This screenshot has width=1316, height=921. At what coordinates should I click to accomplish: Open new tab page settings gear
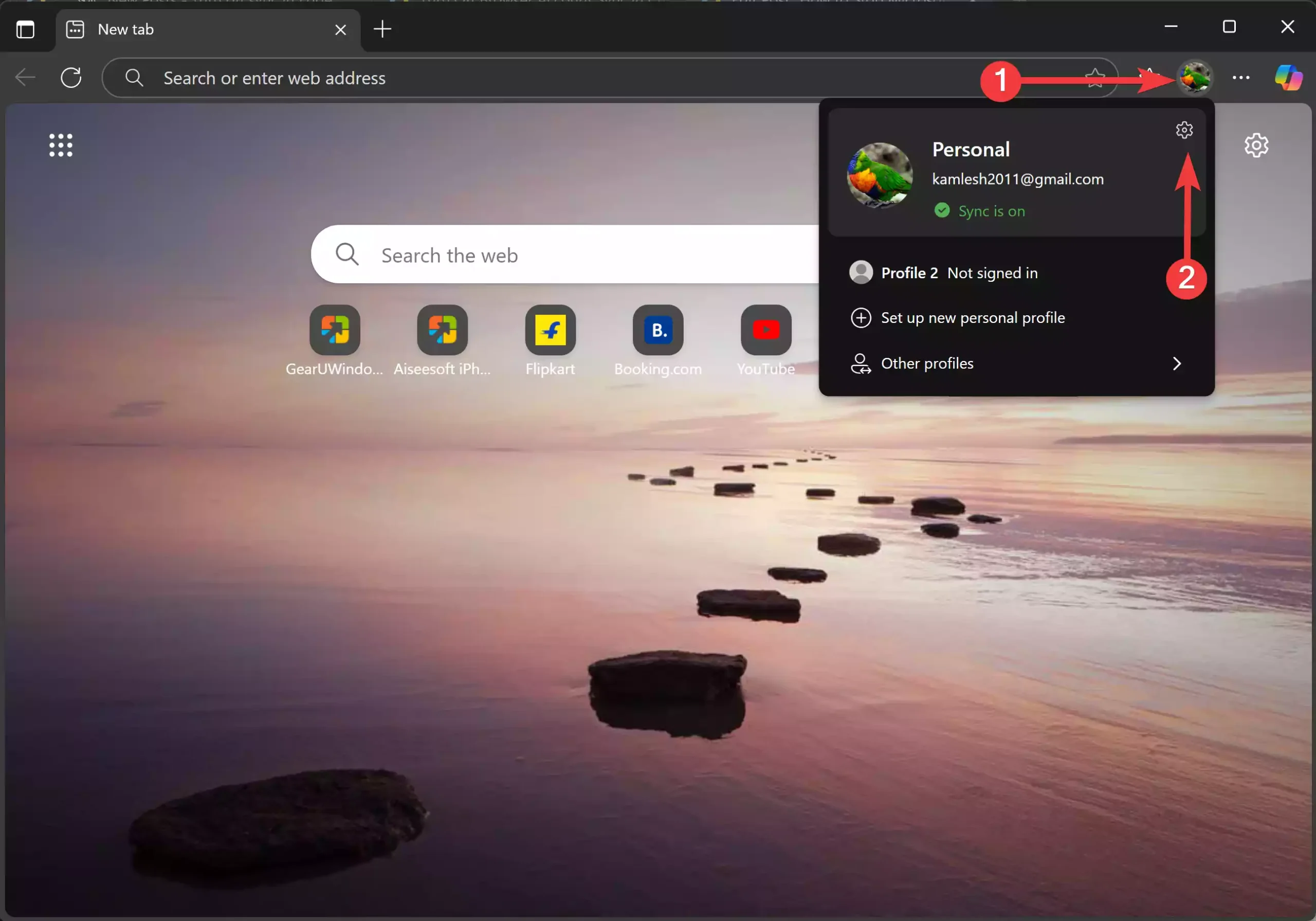tap(1256, 145)
